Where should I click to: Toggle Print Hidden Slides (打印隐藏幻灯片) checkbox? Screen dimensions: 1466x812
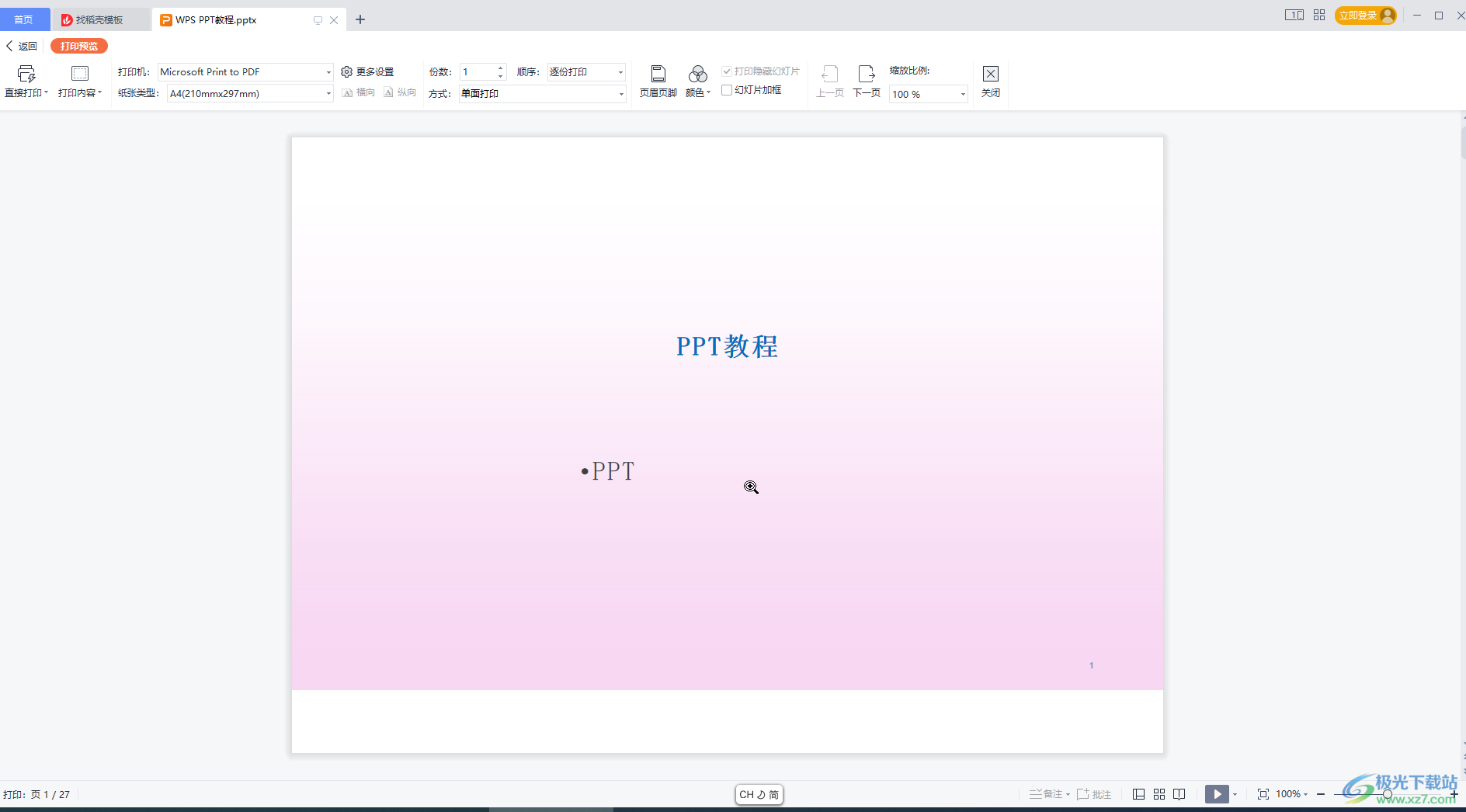coord(727,71)
